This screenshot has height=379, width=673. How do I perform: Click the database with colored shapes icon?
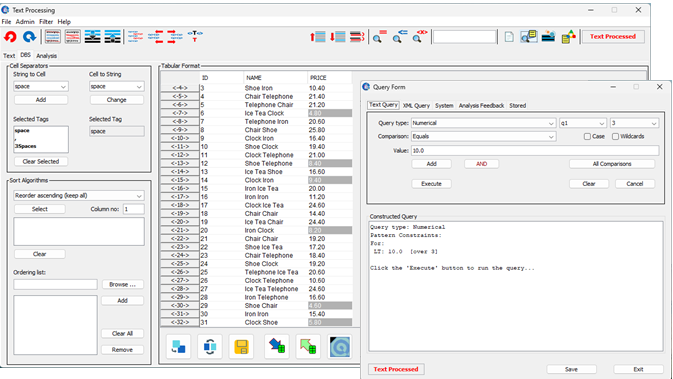coord(569,36)
